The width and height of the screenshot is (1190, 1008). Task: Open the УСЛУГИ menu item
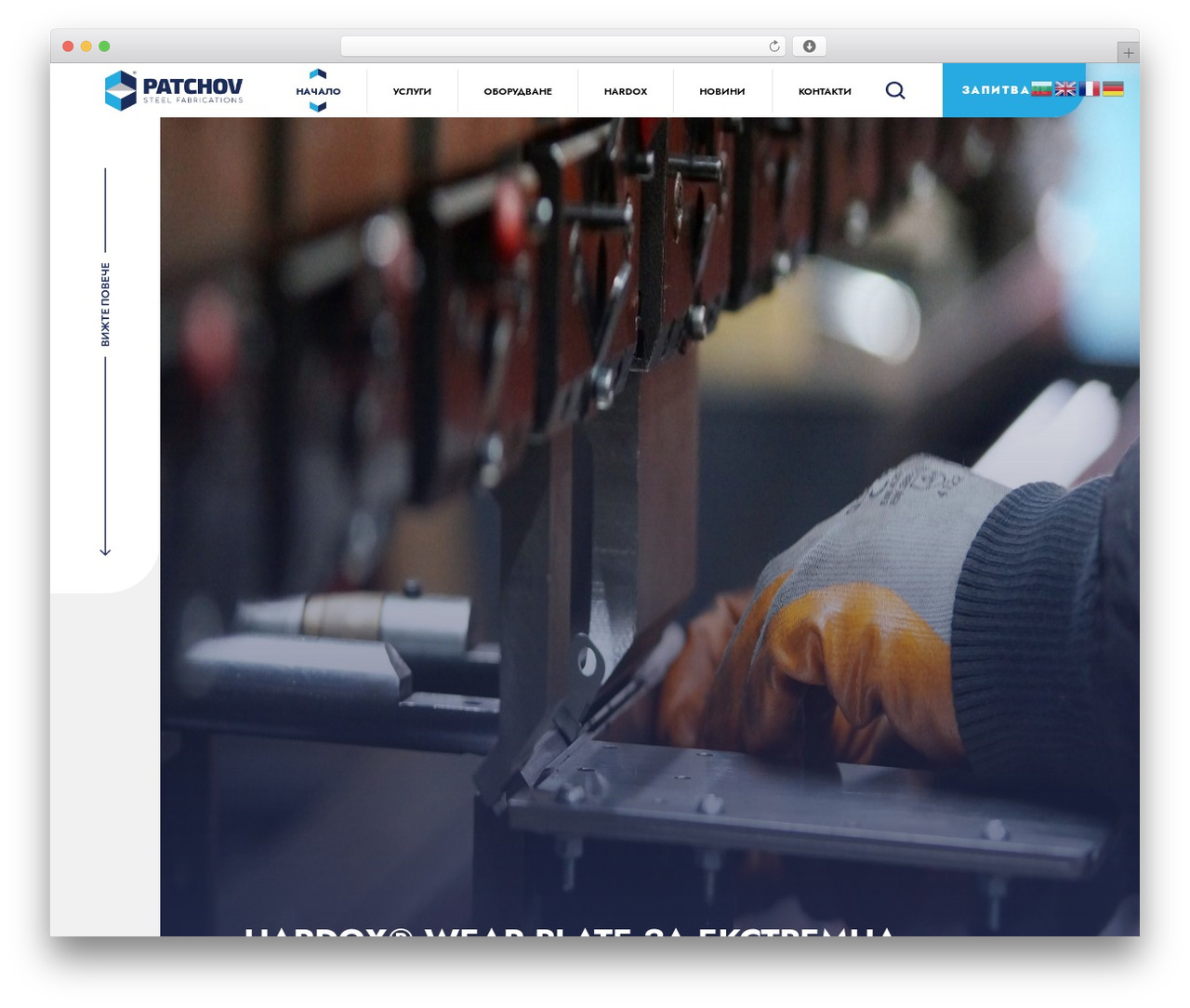[412, 91]
